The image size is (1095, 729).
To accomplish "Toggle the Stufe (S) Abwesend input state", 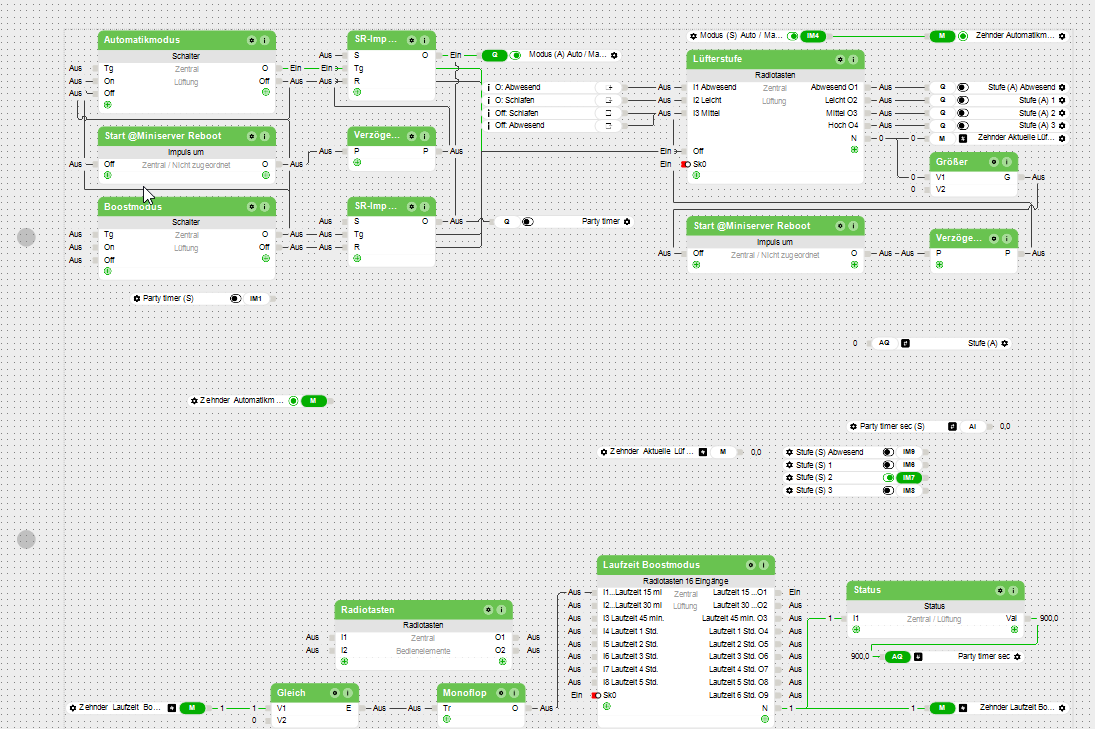I will pos(887,452).
